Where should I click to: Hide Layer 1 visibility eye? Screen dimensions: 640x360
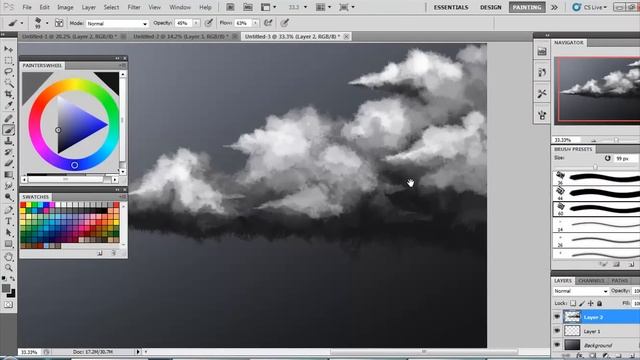557,331
